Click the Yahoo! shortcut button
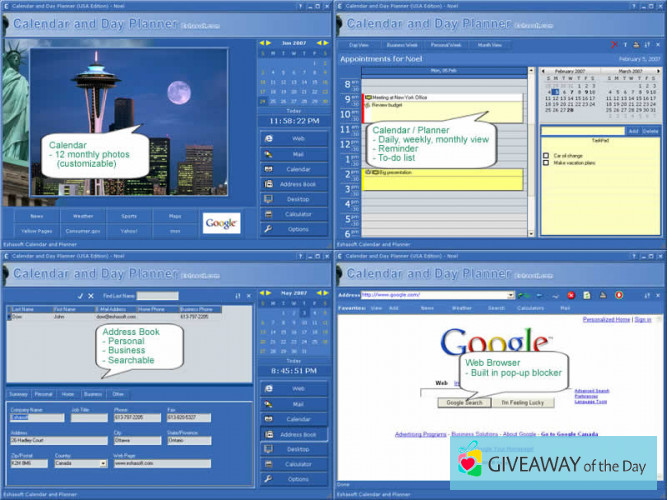 click(129, 231)
